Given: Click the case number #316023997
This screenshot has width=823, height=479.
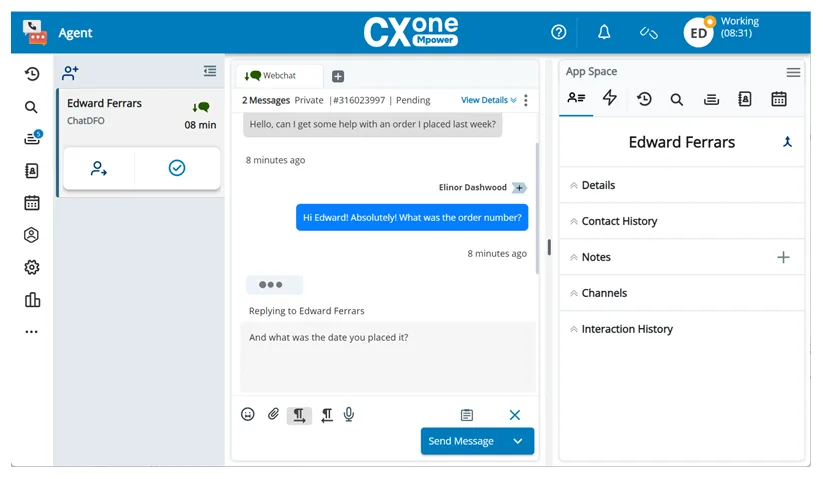Looking at the screenshot, I should tap(359, 100).
